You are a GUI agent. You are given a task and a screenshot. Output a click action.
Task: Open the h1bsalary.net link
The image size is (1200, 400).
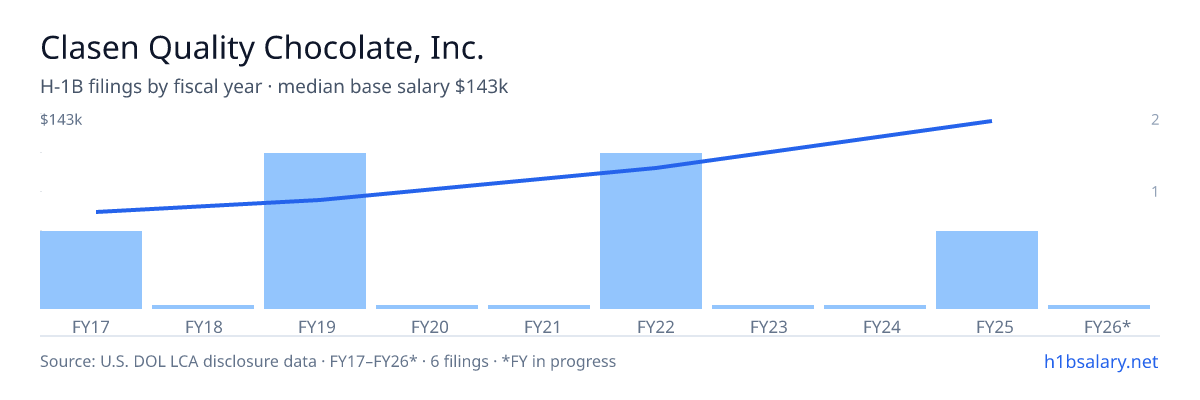click(1100, 361)
